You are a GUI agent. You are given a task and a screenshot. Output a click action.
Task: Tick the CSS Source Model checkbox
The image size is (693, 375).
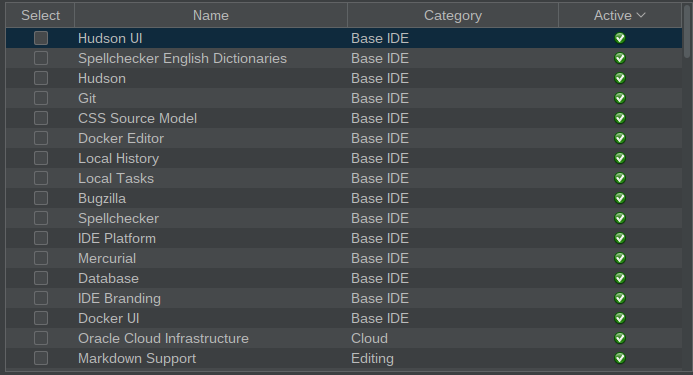tap(41, 118)
